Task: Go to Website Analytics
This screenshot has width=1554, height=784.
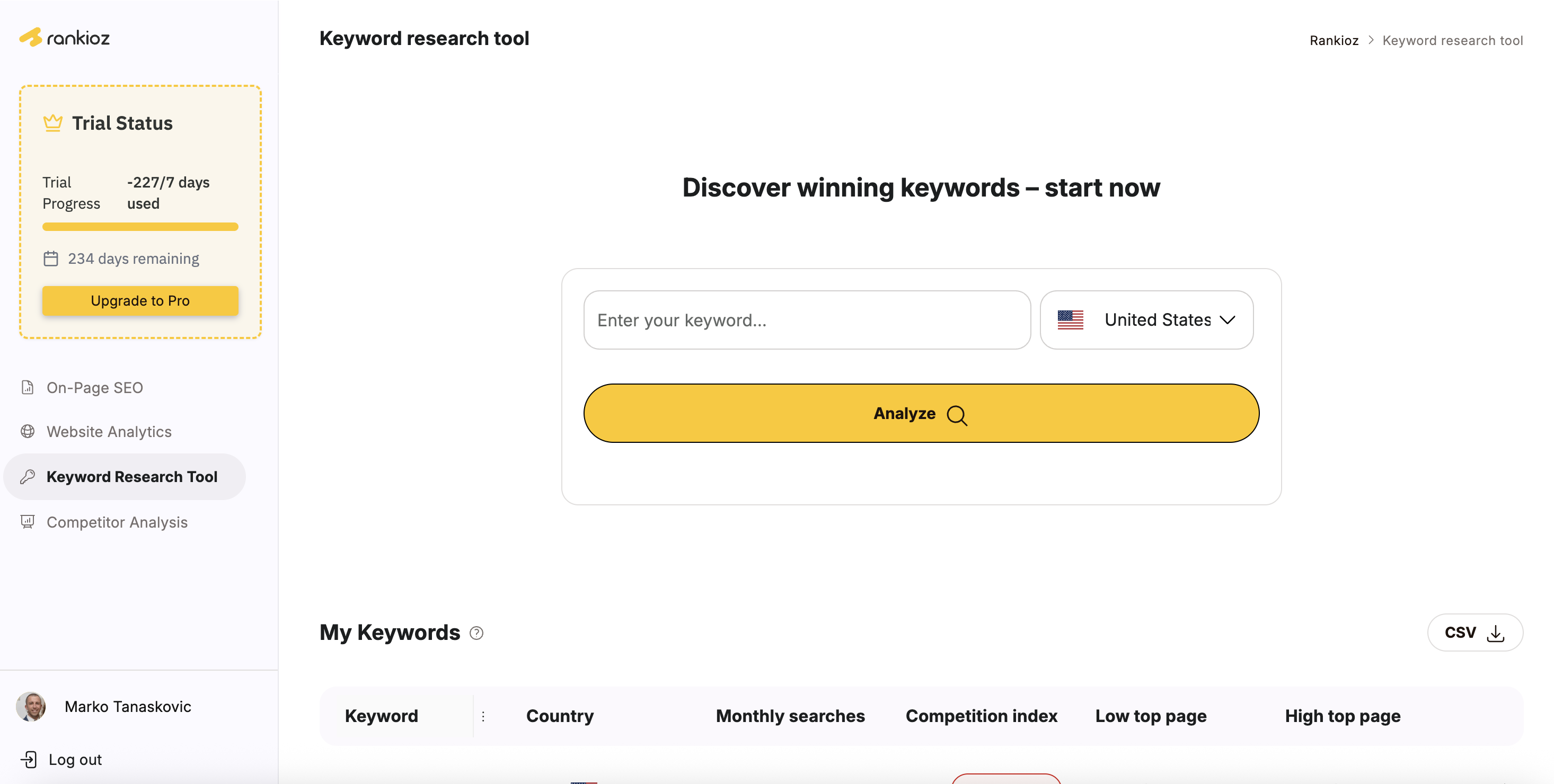Action: 109,432
